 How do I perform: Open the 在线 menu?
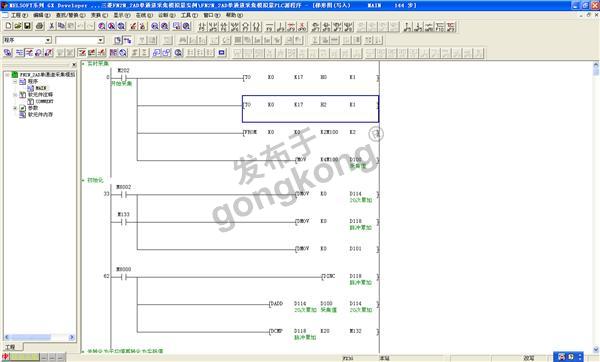[144, 15]
